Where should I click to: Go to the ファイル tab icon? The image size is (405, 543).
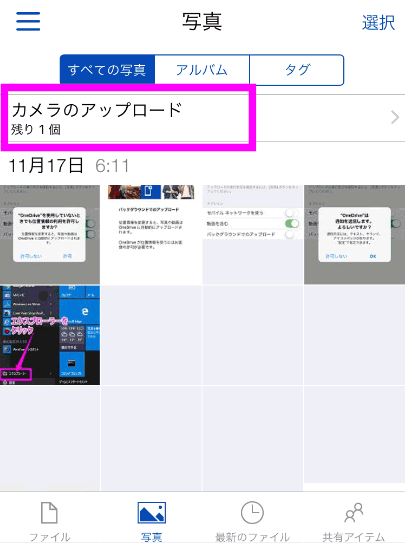point(50,513)
